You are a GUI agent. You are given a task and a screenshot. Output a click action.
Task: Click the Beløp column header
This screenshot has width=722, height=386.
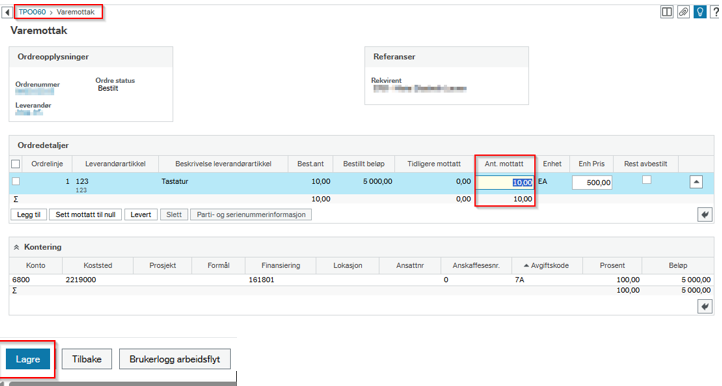678,265
